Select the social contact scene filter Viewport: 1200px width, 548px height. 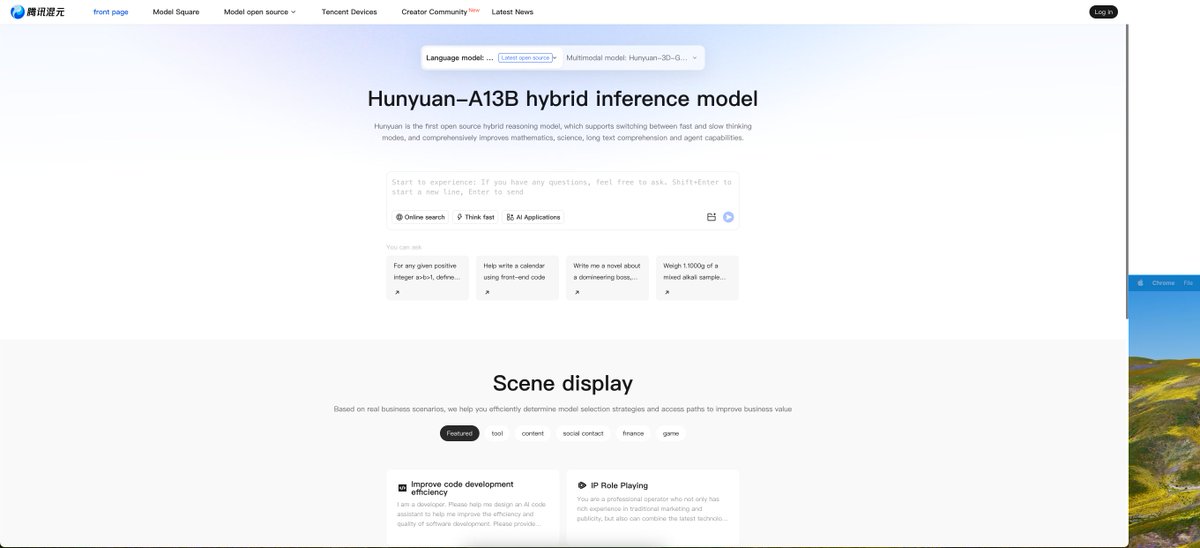583,433
